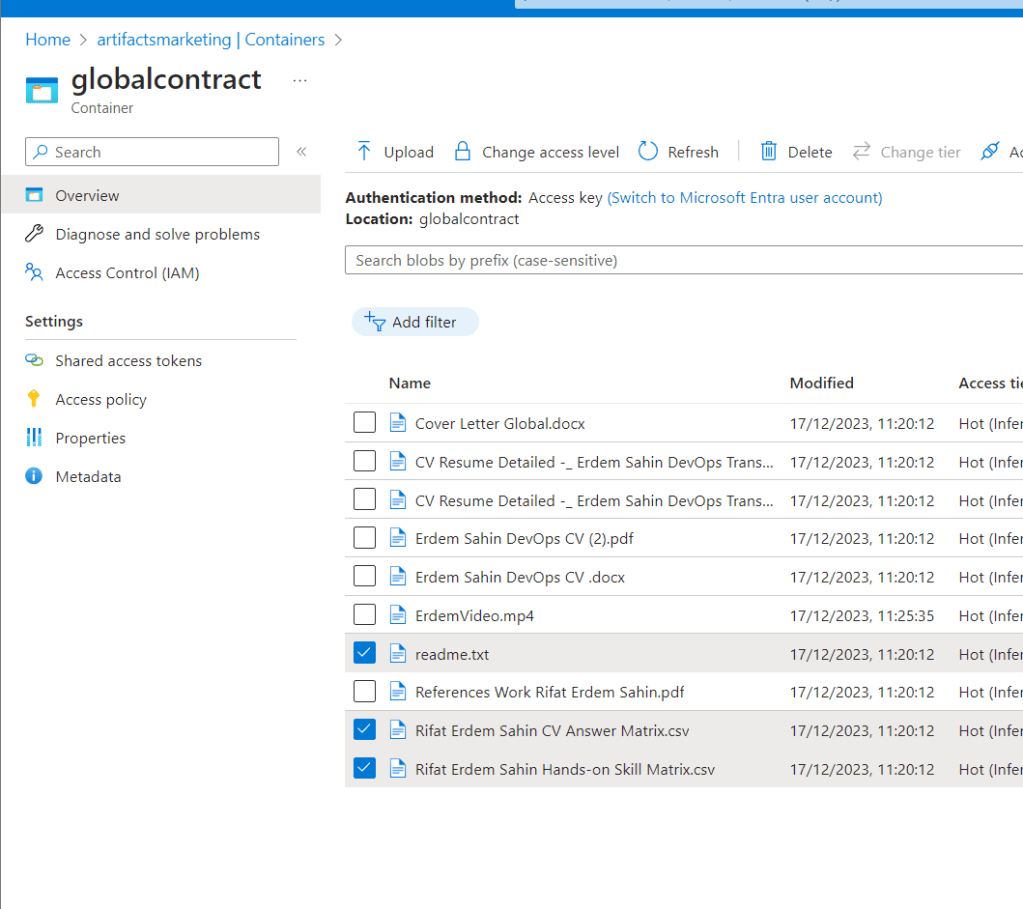Screen dimensions: 1023x909
Task: Click the Add filter button
Action: [x=415, y=322]
